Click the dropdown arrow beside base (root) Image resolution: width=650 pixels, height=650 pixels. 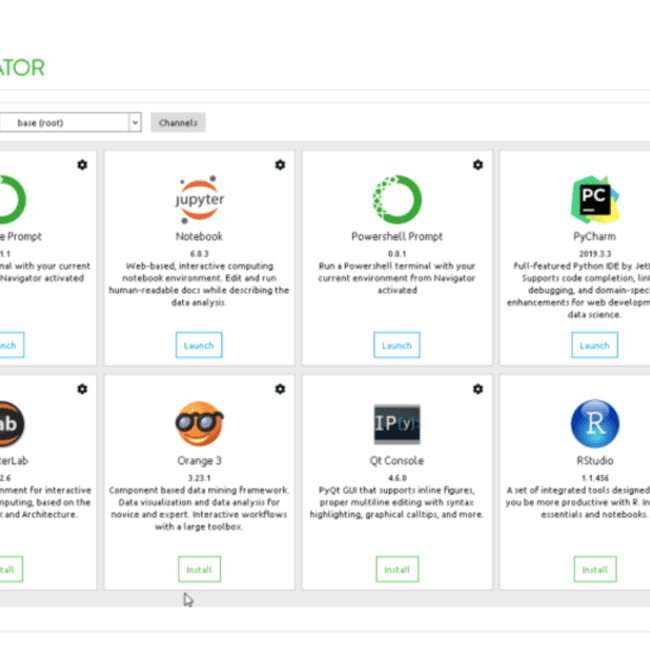tap(135, 123)
